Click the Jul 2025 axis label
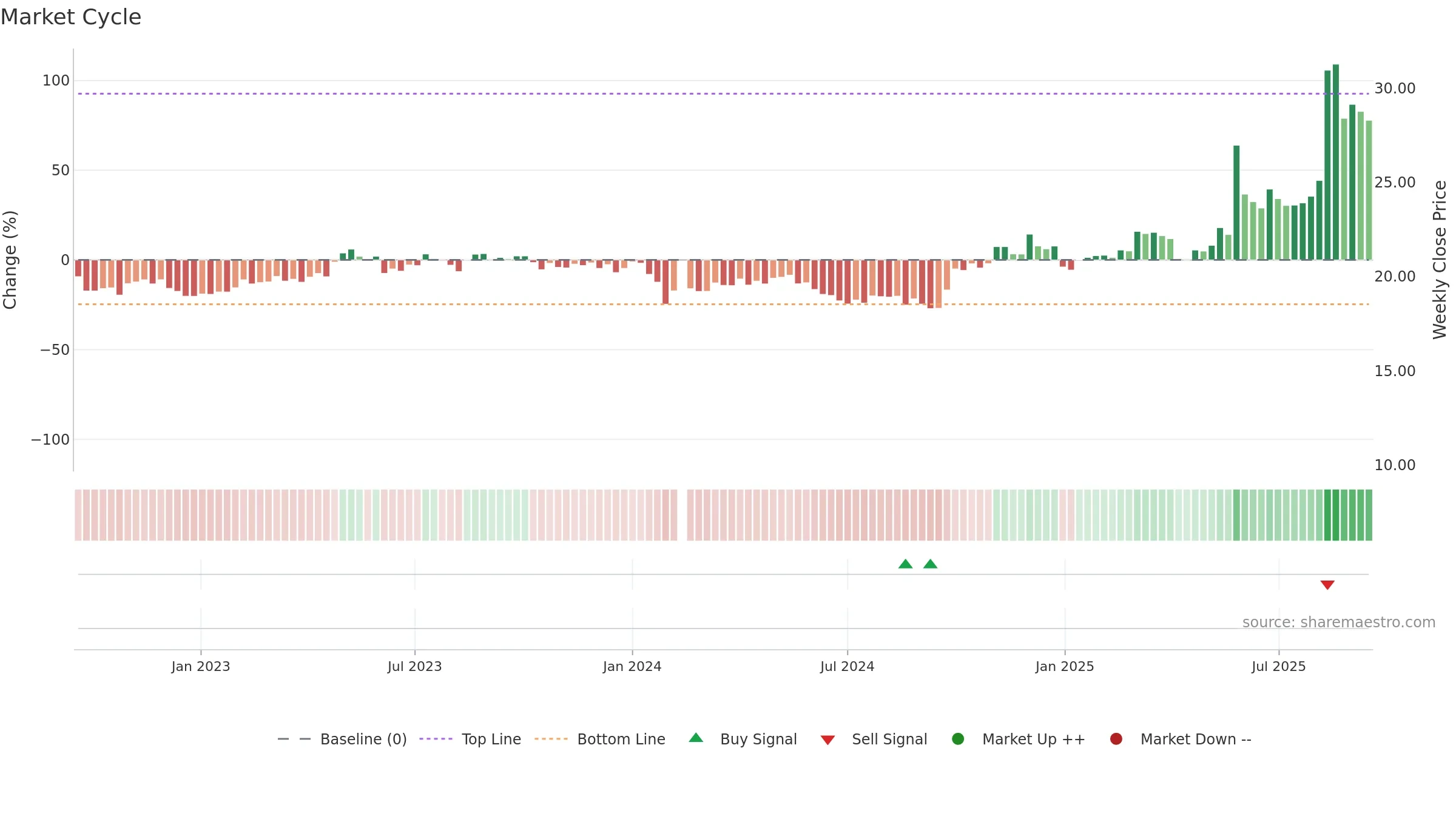This screenshot has width=1456, height=819. (1279, 667)
